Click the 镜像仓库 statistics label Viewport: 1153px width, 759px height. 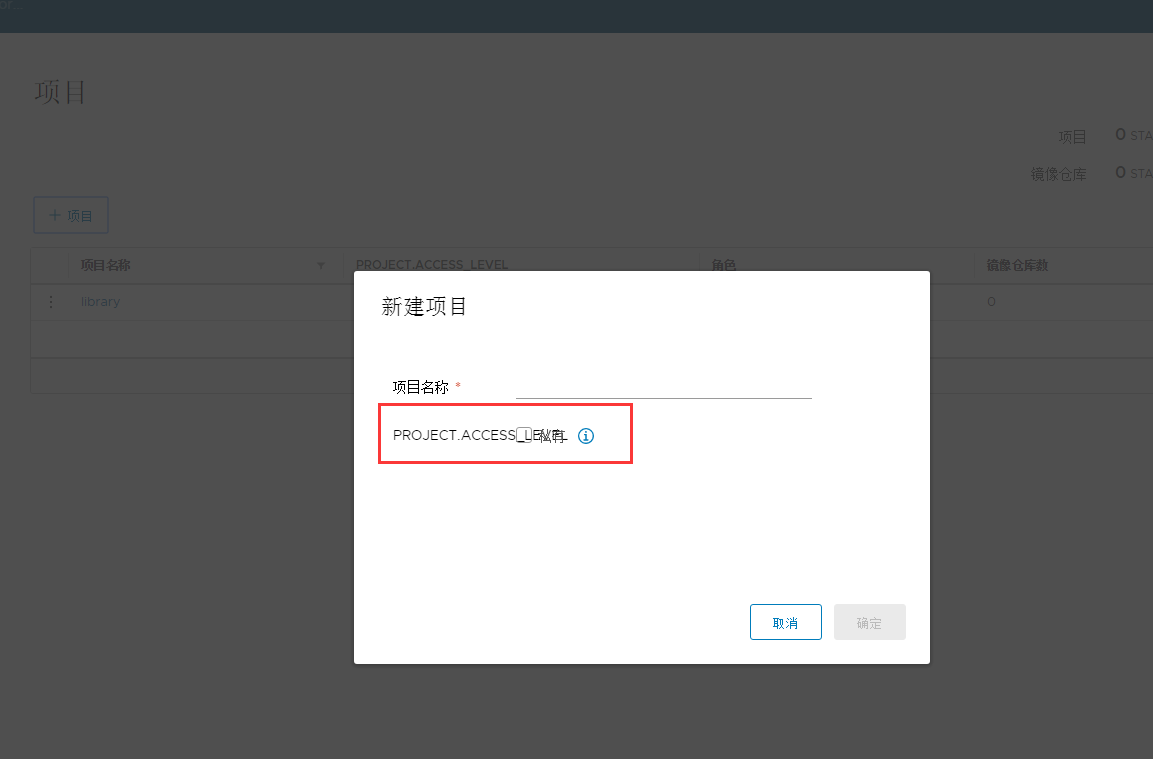click(1058, 174)
